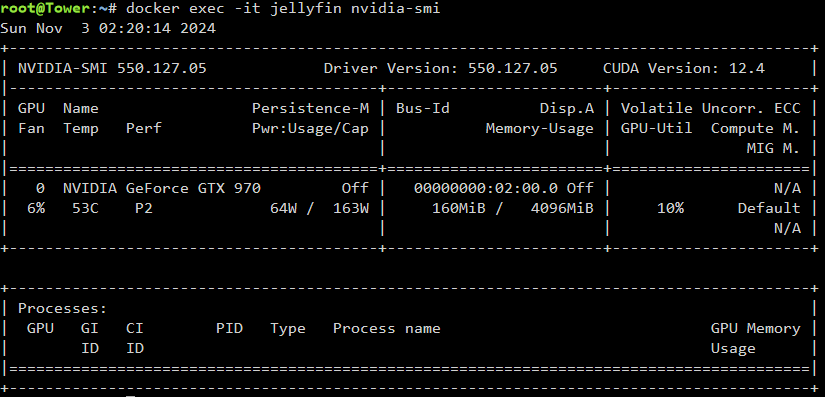This screenshot has height=397, width=825.
Task: Click the PID column header
Action: pyautogui.click(x=229, y=329)
